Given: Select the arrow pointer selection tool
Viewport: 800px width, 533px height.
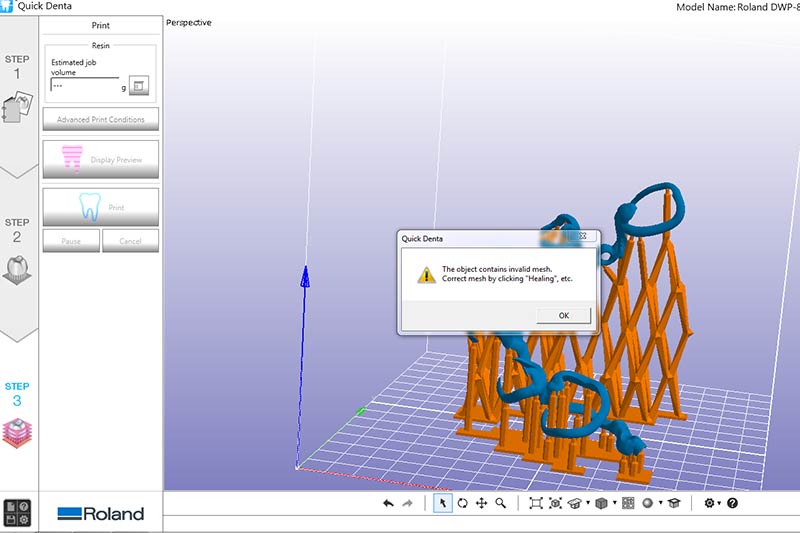Looking at the screenshot, I should (x=442, y=504).
